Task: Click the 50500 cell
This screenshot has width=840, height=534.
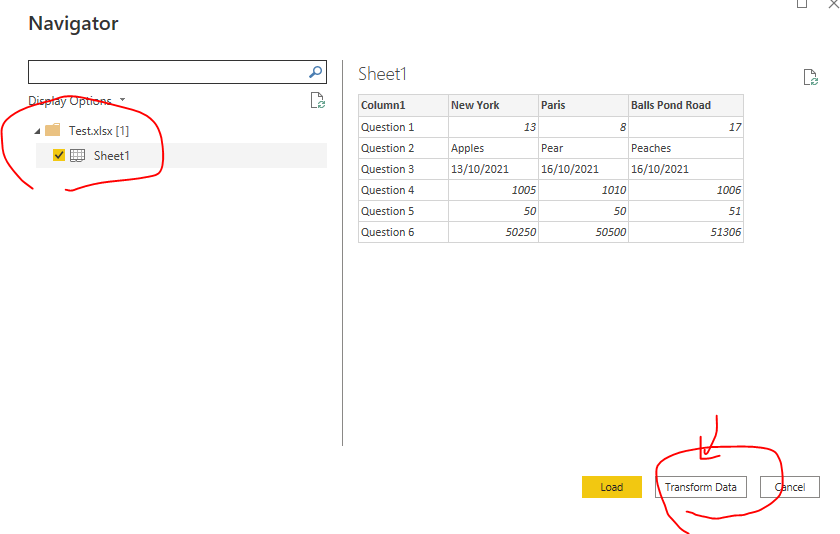Action: 583,232
